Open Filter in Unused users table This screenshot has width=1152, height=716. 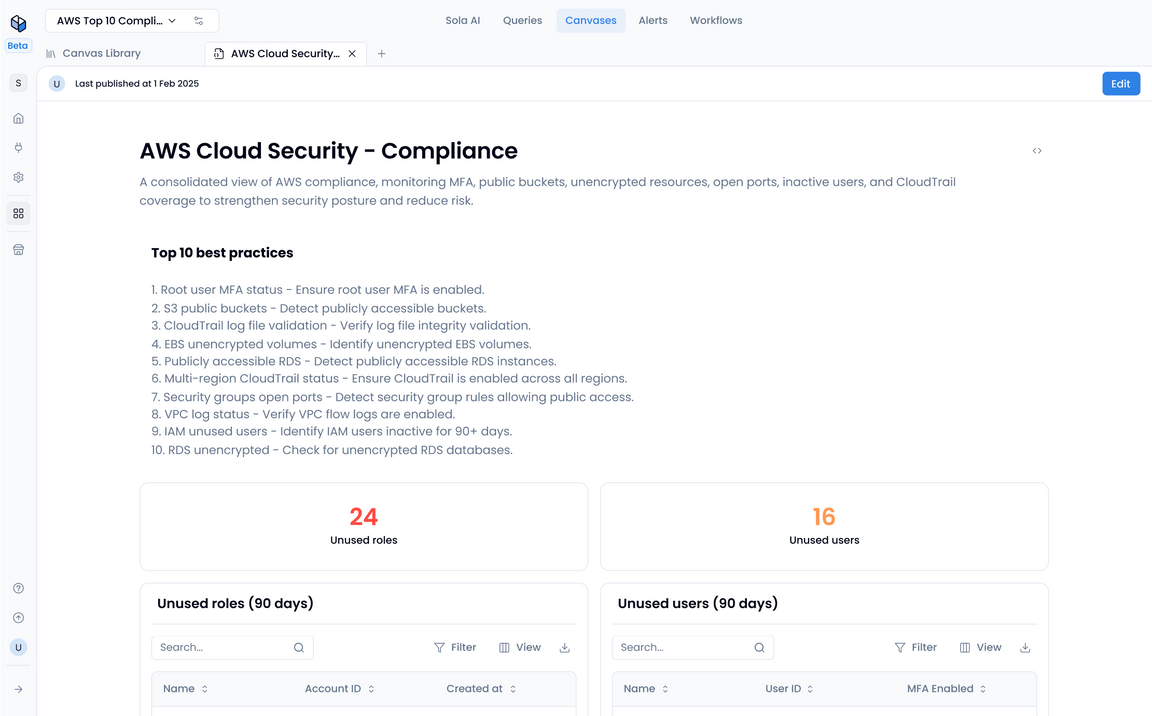[x=915, y=647]
